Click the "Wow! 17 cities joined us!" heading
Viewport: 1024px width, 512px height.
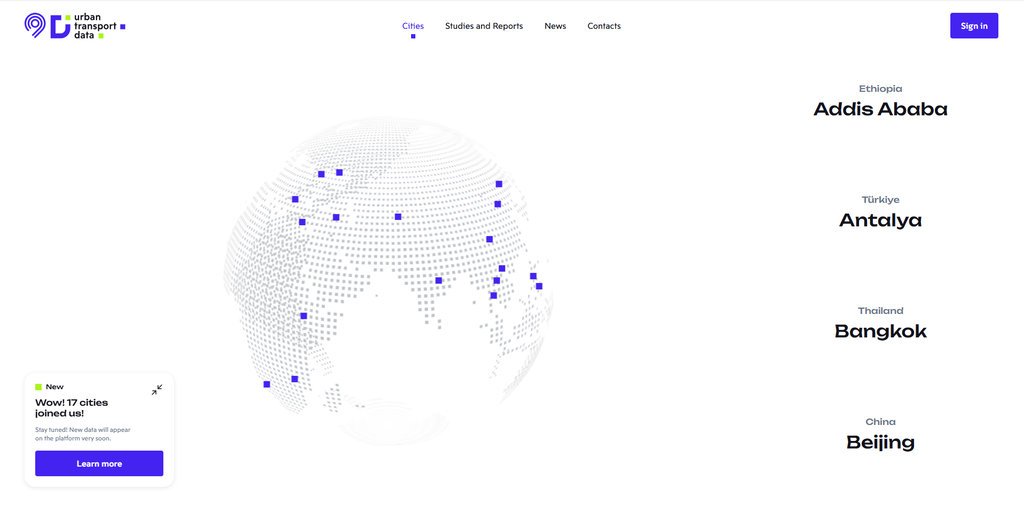point(72,407)
